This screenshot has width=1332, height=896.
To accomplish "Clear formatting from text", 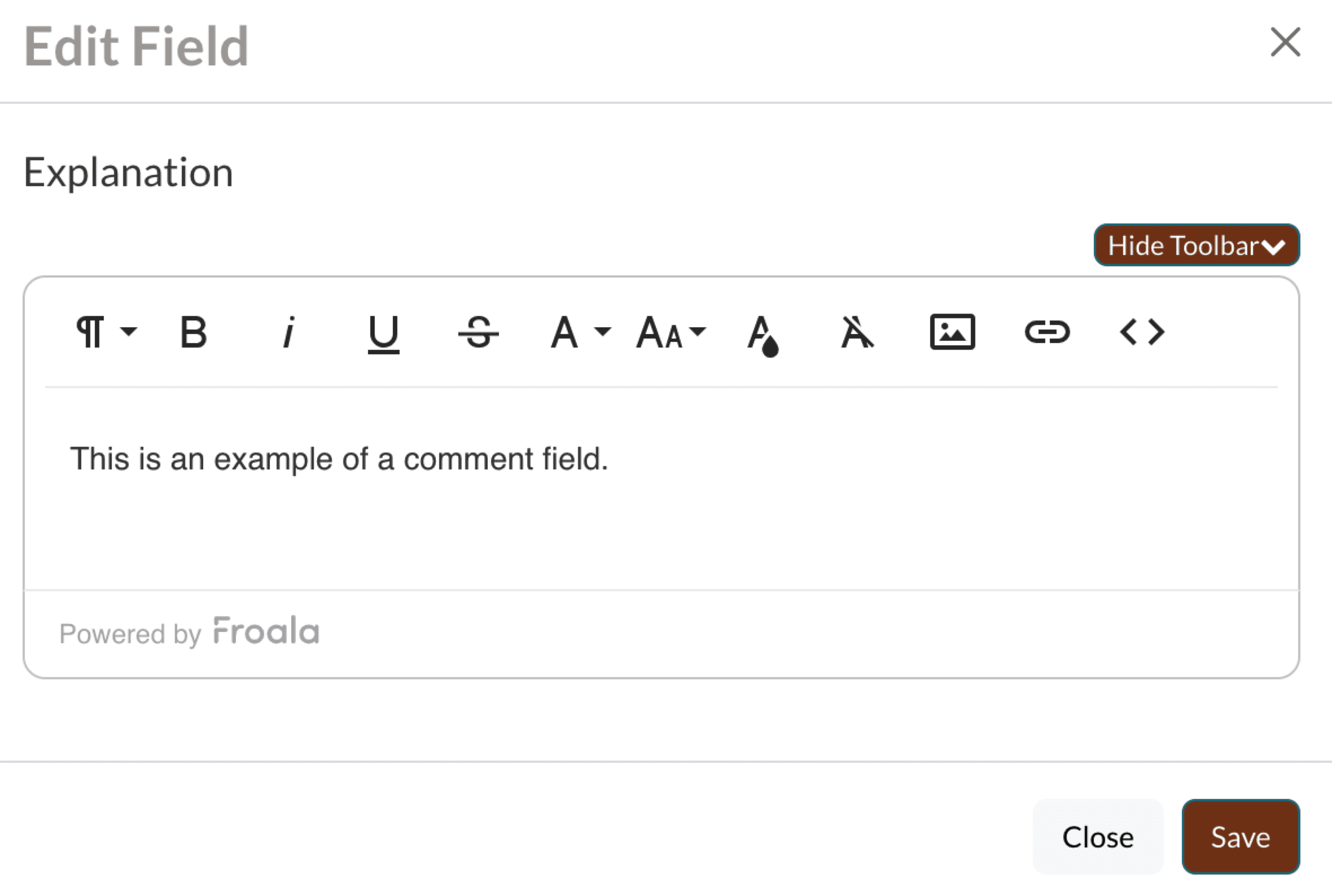I will coord(857,332).
